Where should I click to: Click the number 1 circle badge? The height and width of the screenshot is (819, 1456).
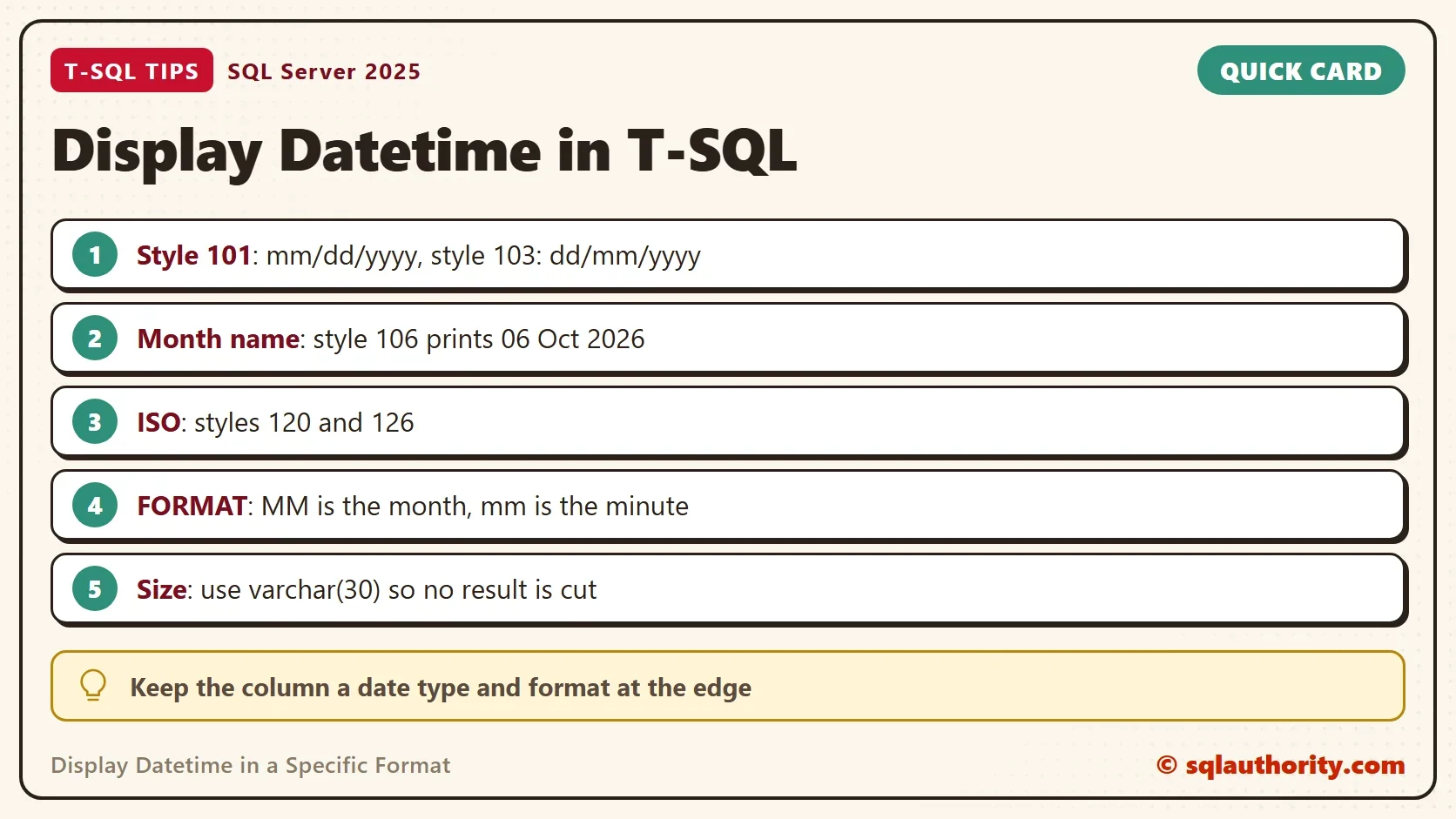(95, 255)
